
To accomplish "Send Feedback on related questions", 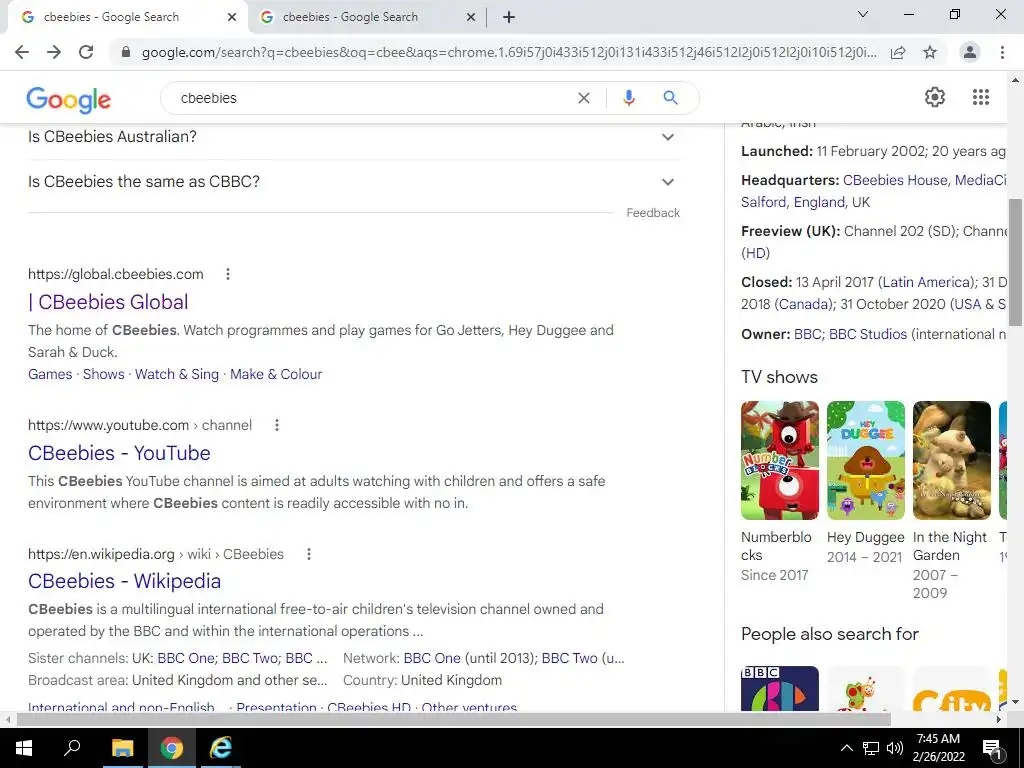I will click(652, 213).
